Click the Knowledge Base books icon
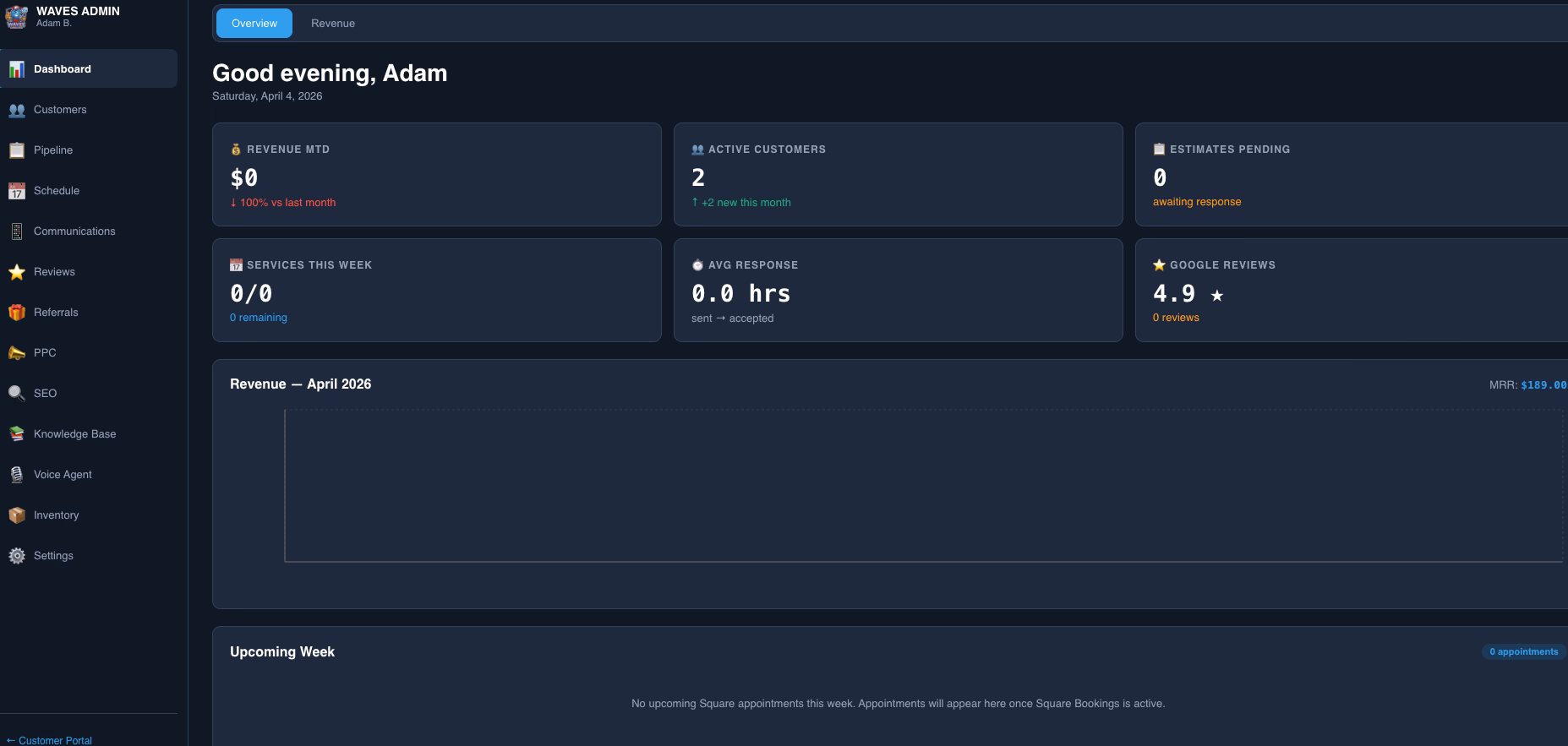 click(x=17, y=434)
